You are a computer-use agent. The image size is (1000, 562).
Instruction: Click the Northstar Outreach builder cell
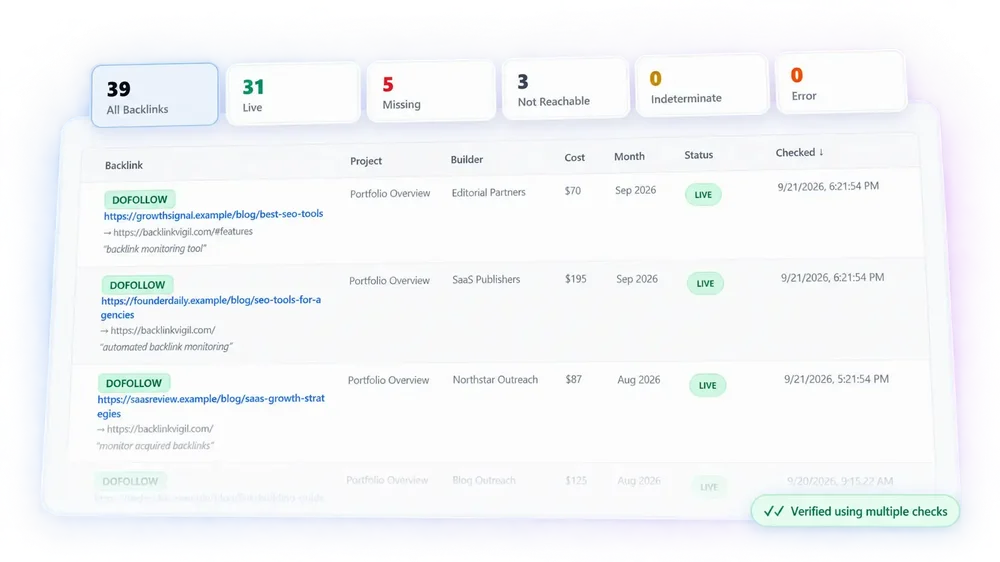[x=496, y=380]
